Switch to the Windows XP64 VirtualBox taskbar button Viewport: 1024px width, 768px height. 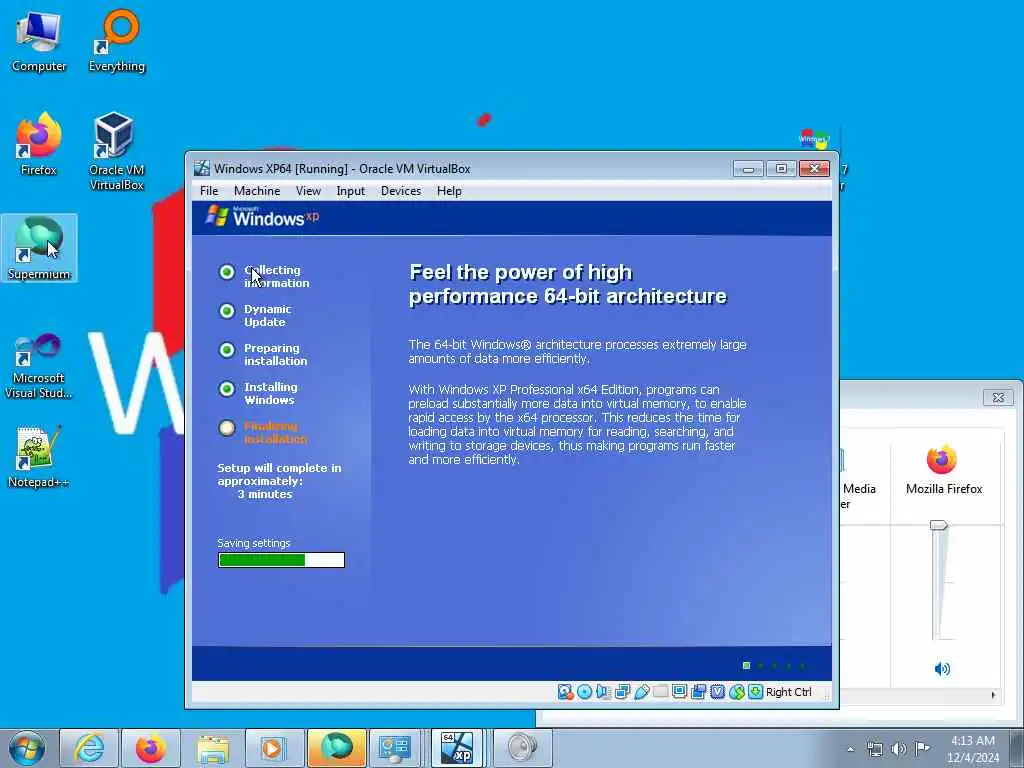[456, 748]
